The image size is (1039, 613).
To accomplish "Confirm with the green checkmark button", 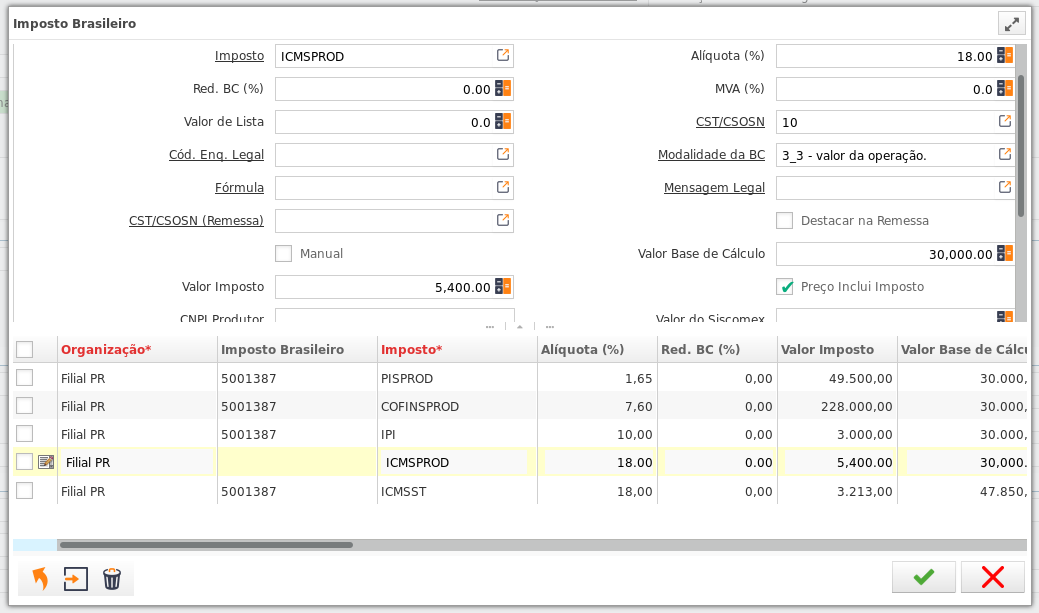I will [x=924, y=577].
